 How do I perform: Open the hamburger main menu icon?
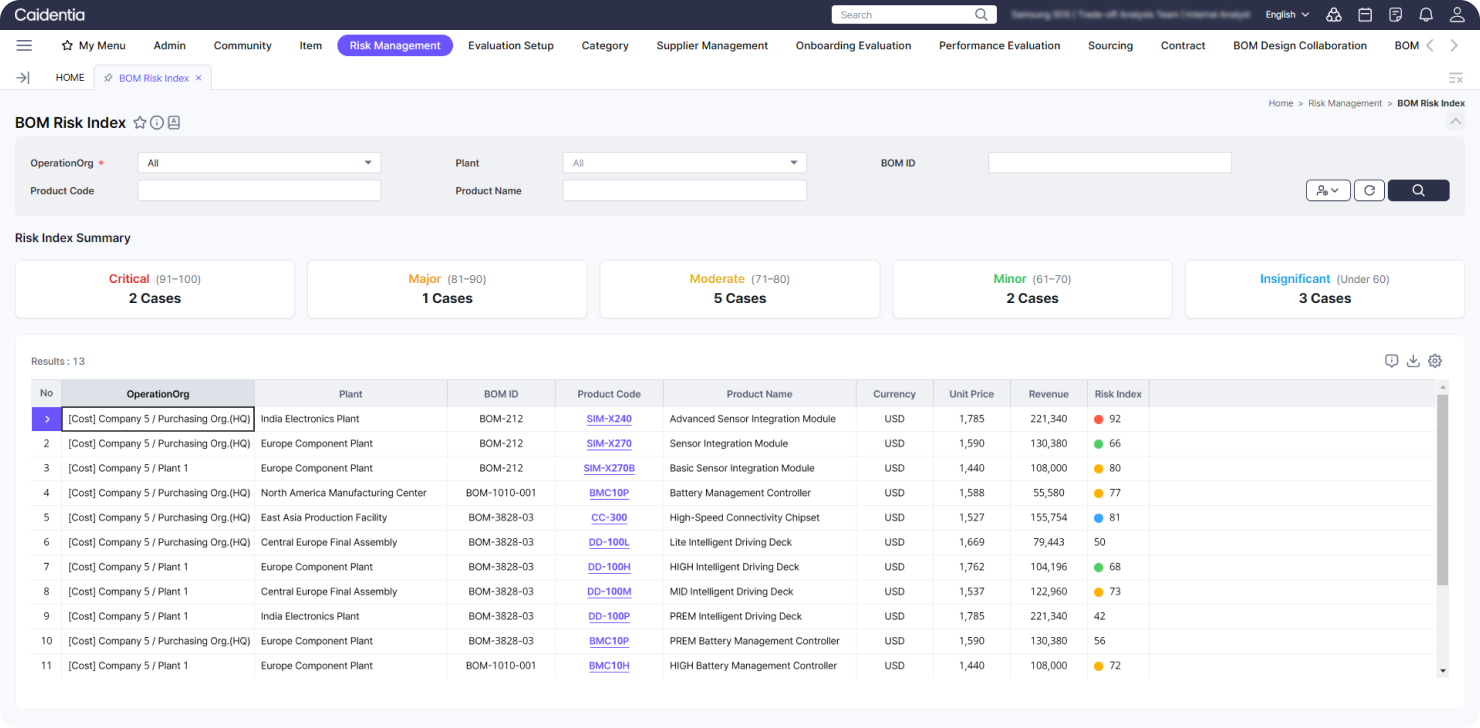25,46
